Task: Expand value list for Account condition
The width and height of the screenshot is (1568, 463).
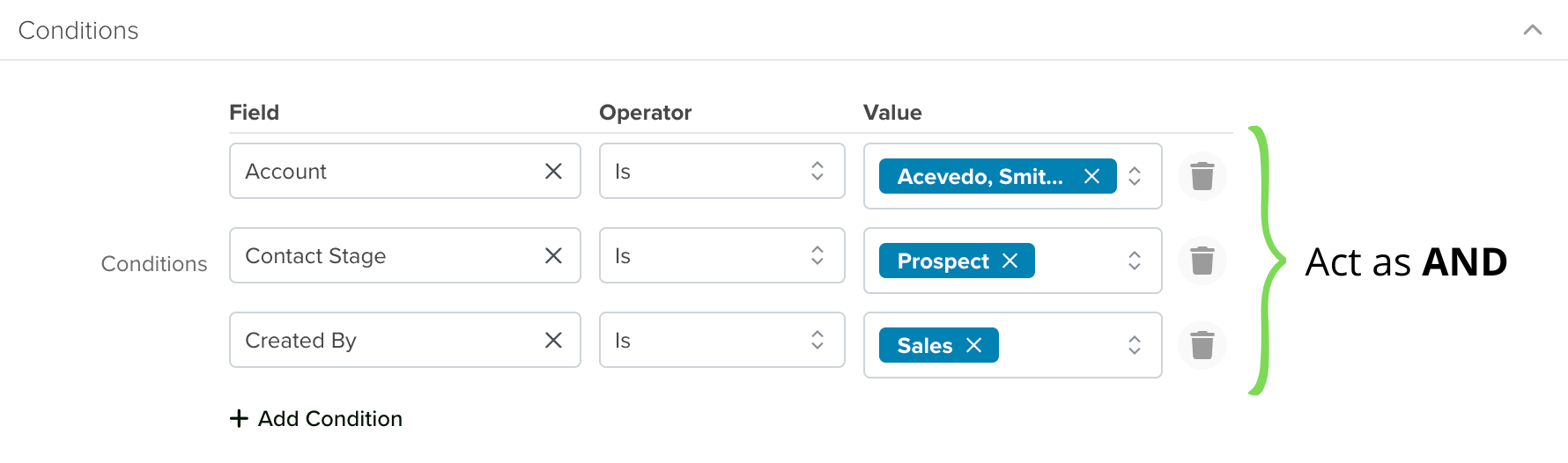Action: [1135, 176]
